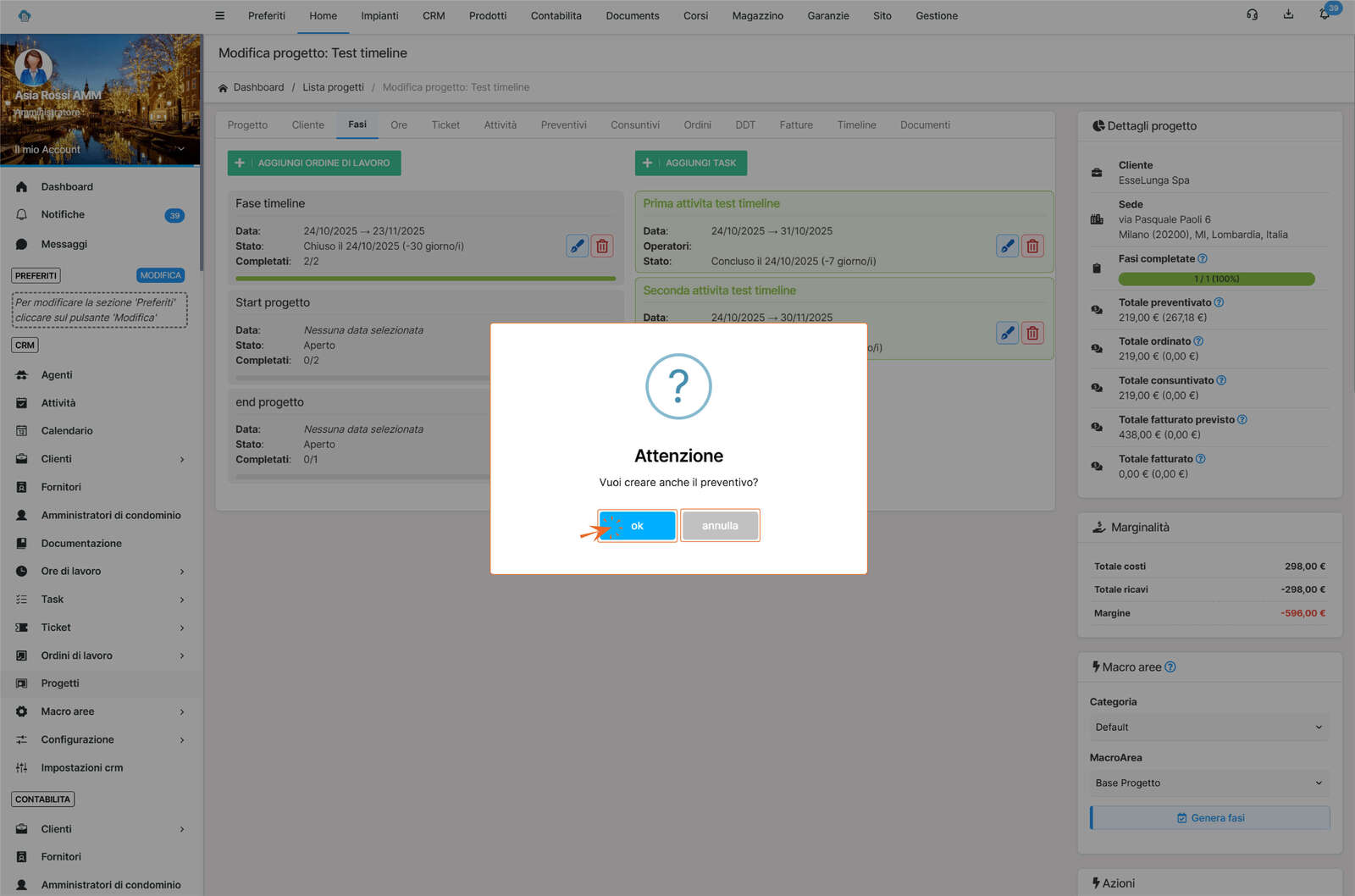The image size is (1355, 896).
Task: Delete the Fase timeline phase
Action: pyautogui.click(x=602, y=246)
